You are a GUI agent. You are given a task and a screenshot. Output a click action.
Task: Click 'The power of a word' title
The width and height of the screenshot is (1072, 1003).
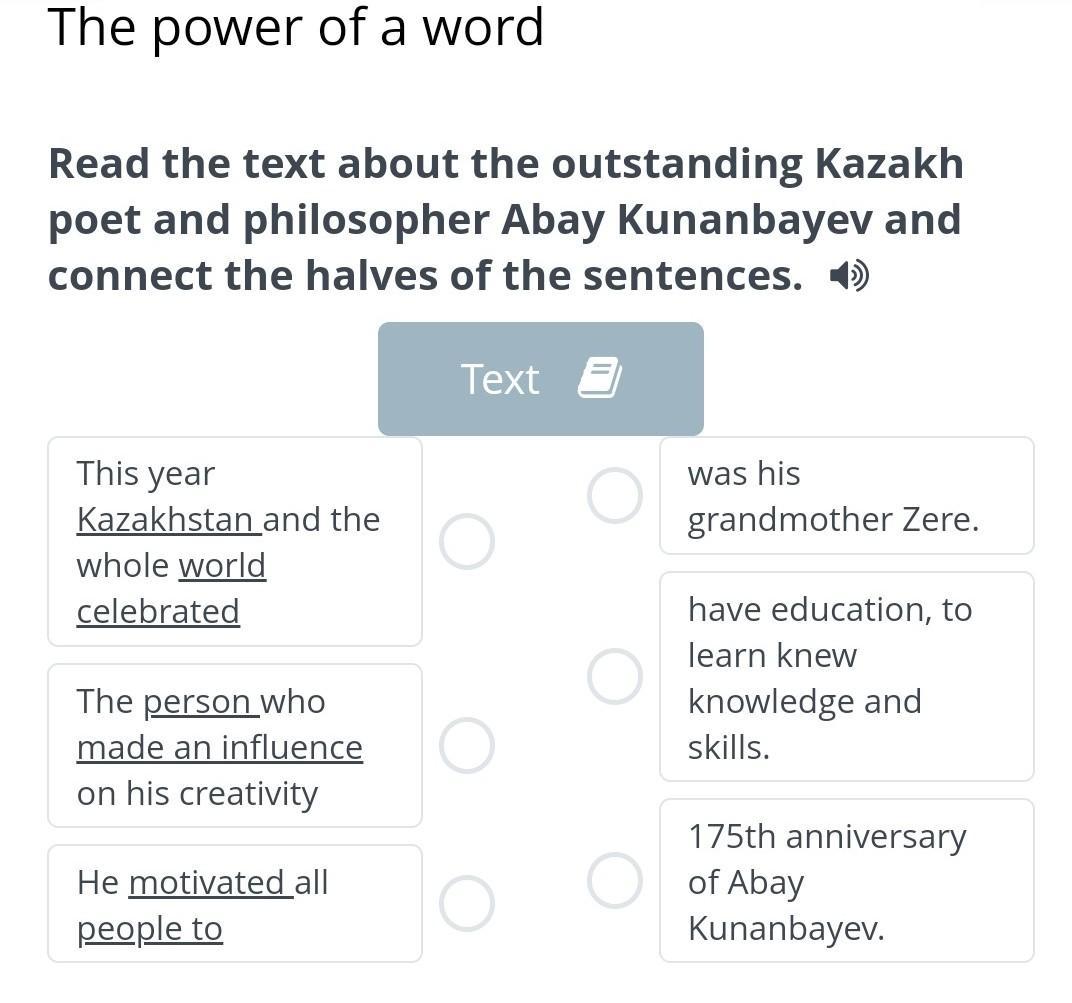pyautogui.click(x=296, y=28)
